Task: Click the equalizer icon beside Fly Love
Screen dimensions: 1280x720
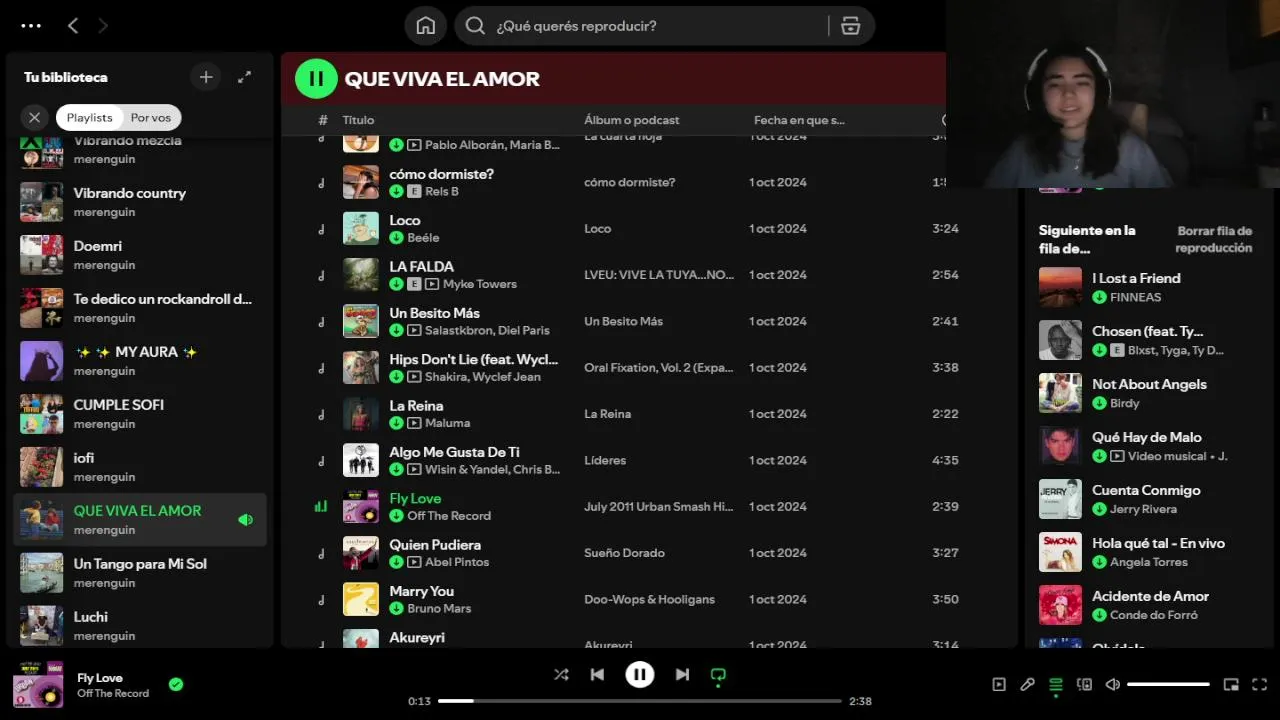Action: [321, 507]
